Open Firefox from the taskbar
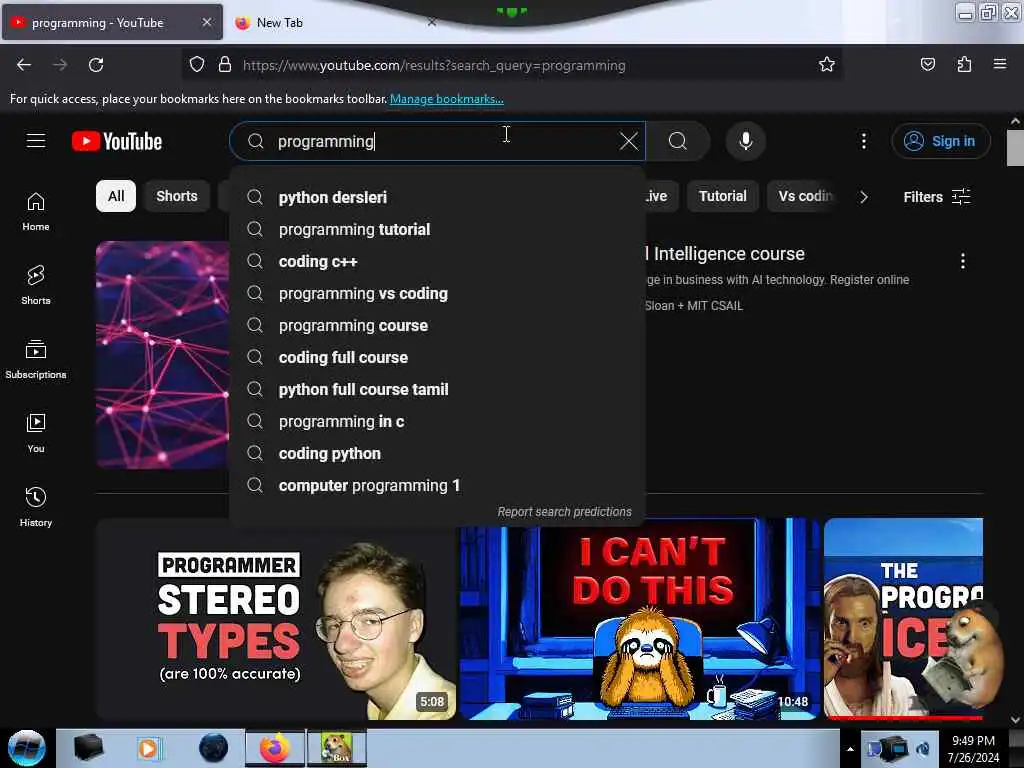Screen dimensions: 1024x768 [275, 748]
